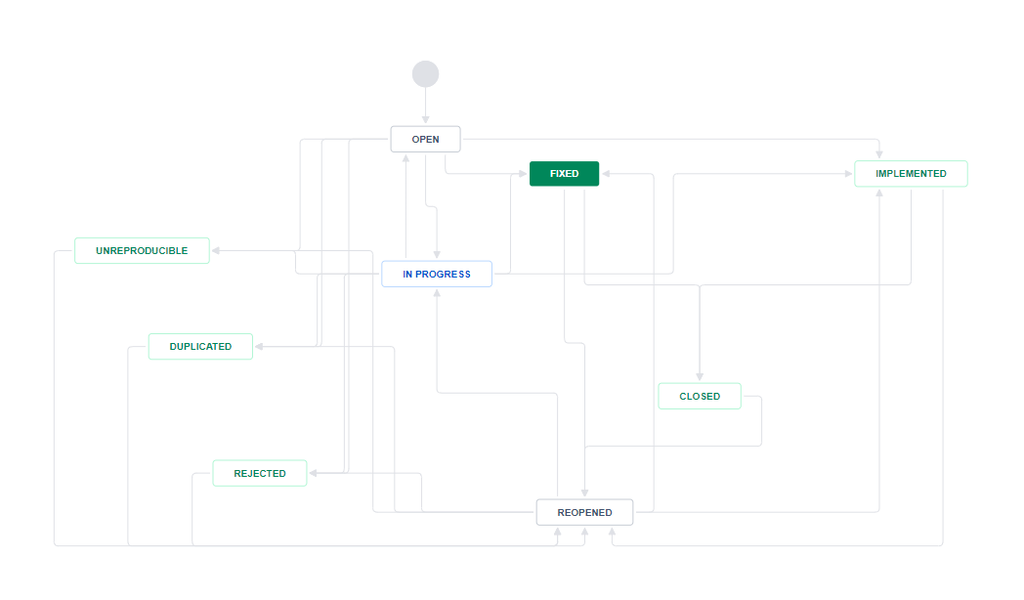Click the IMPLEMENTED status box
Screen dimensions: 1024x600
(x=910, y=174)
